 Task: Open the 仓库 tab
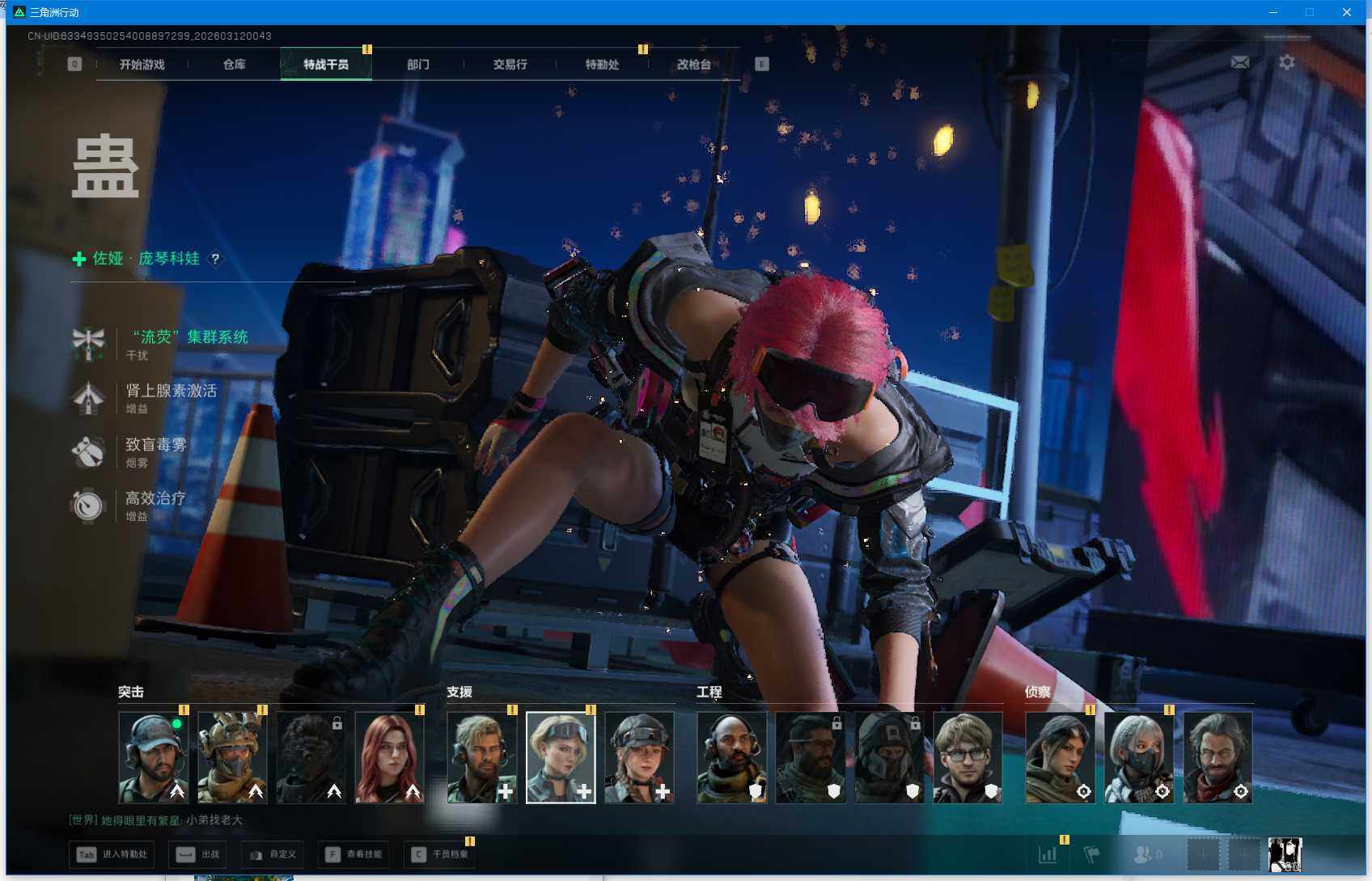(x=234, y=65)
